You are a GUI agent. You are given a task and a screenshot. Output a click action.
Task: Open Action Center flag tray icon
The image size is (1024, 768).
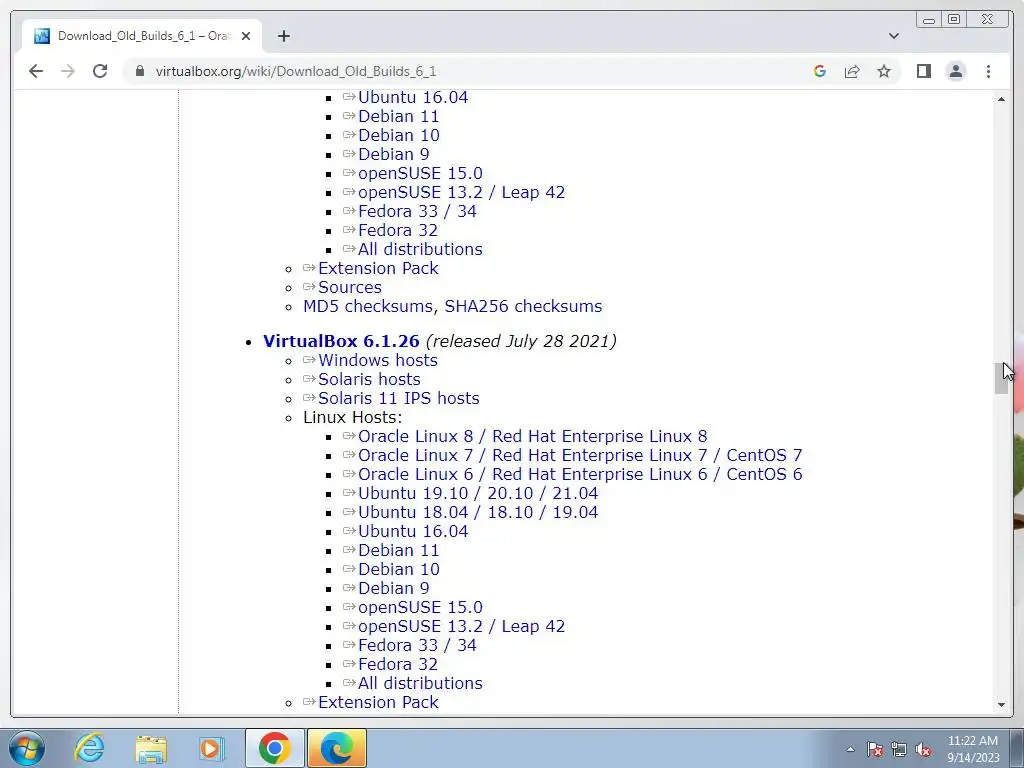875,749
